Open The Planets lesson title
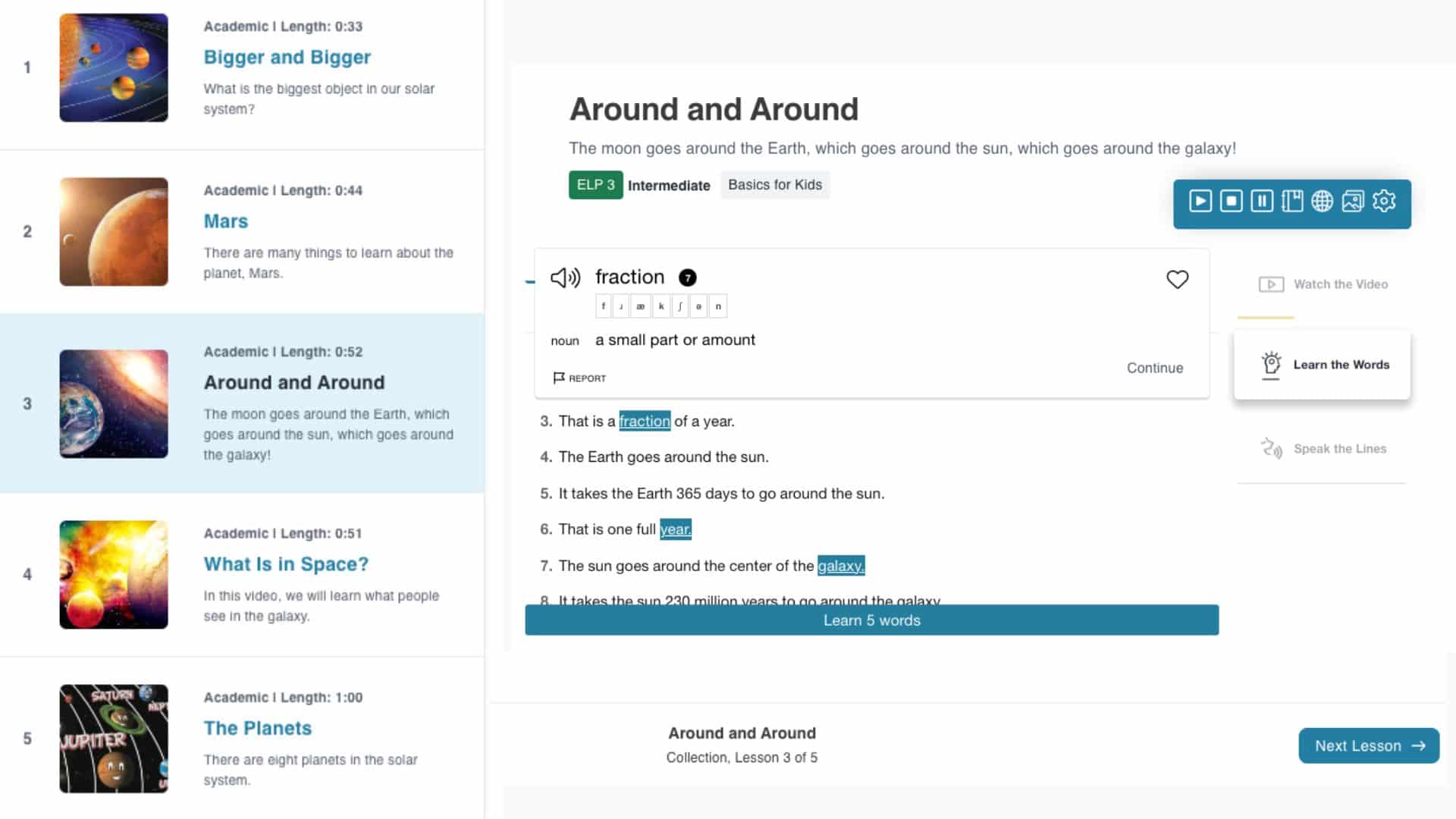Viewport: 1456px width, 819px height. coord(258,728)
